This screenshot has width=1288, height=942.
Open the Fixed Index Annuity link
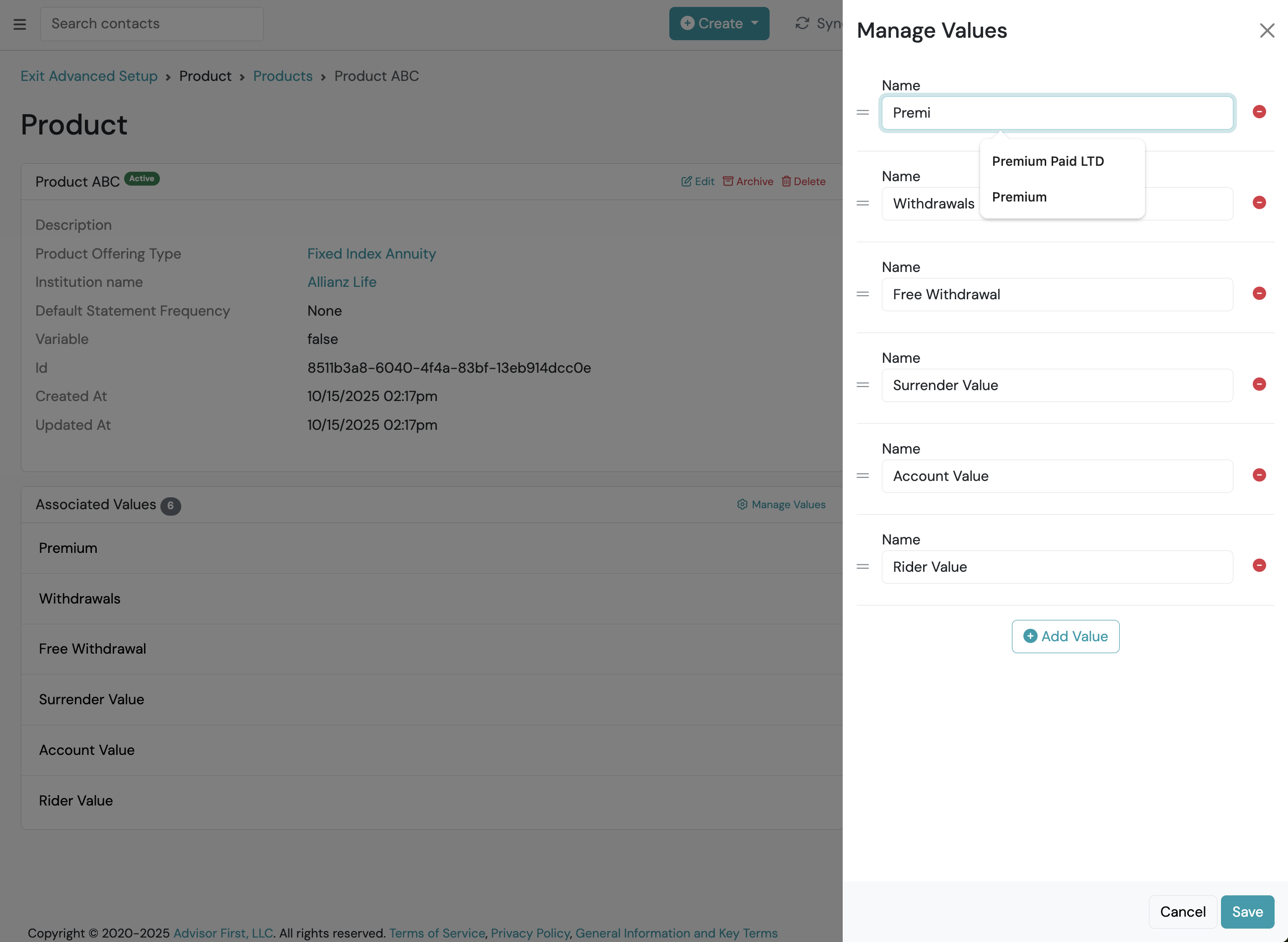click(371, 254)
